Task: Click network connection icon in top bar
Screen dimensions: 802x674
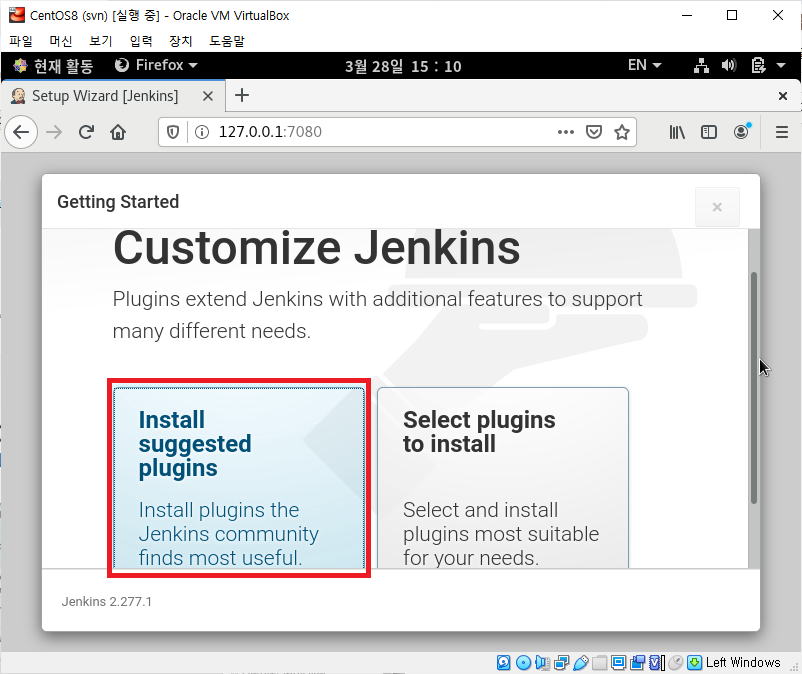Action: click(x=701, y=65)
